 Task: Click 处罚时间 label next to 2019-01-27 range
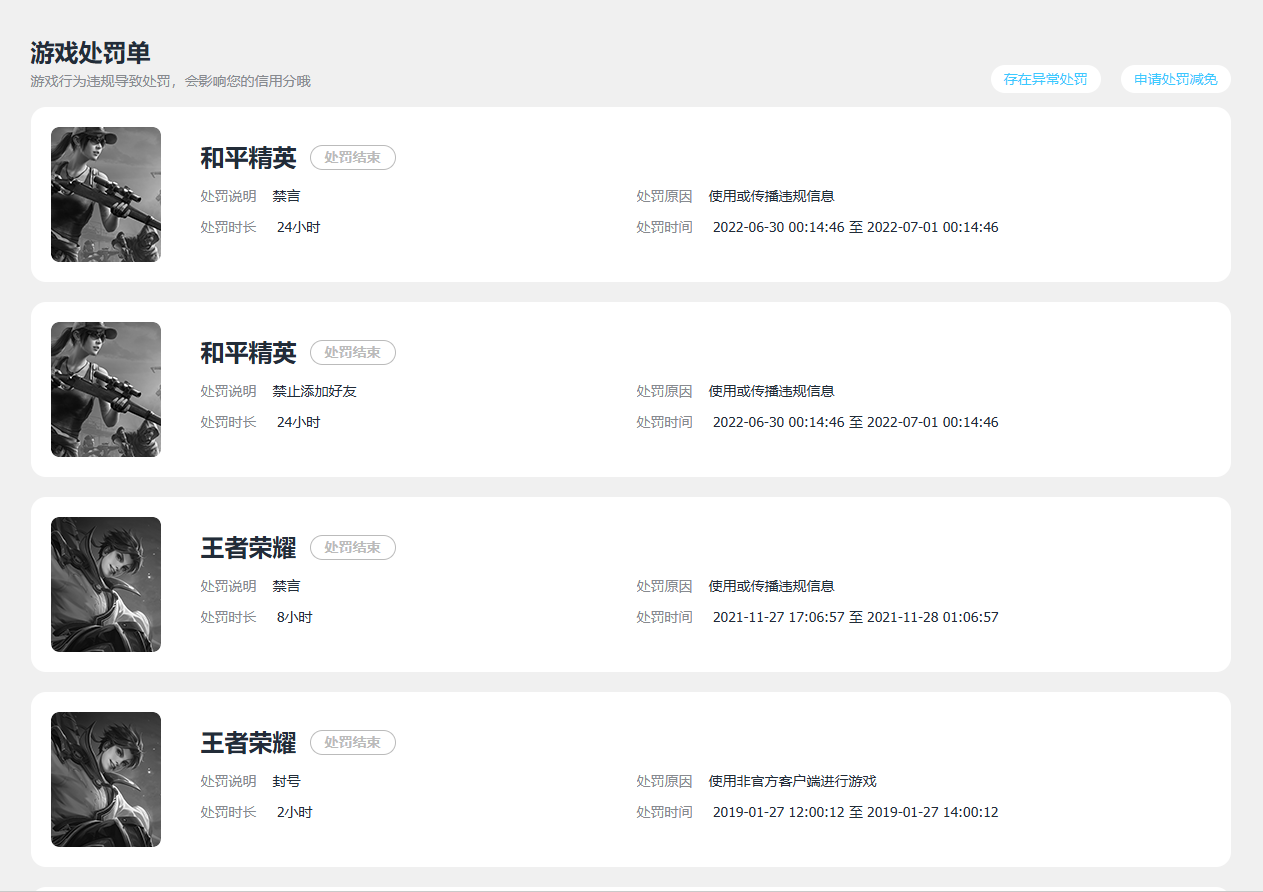point(665,812)
